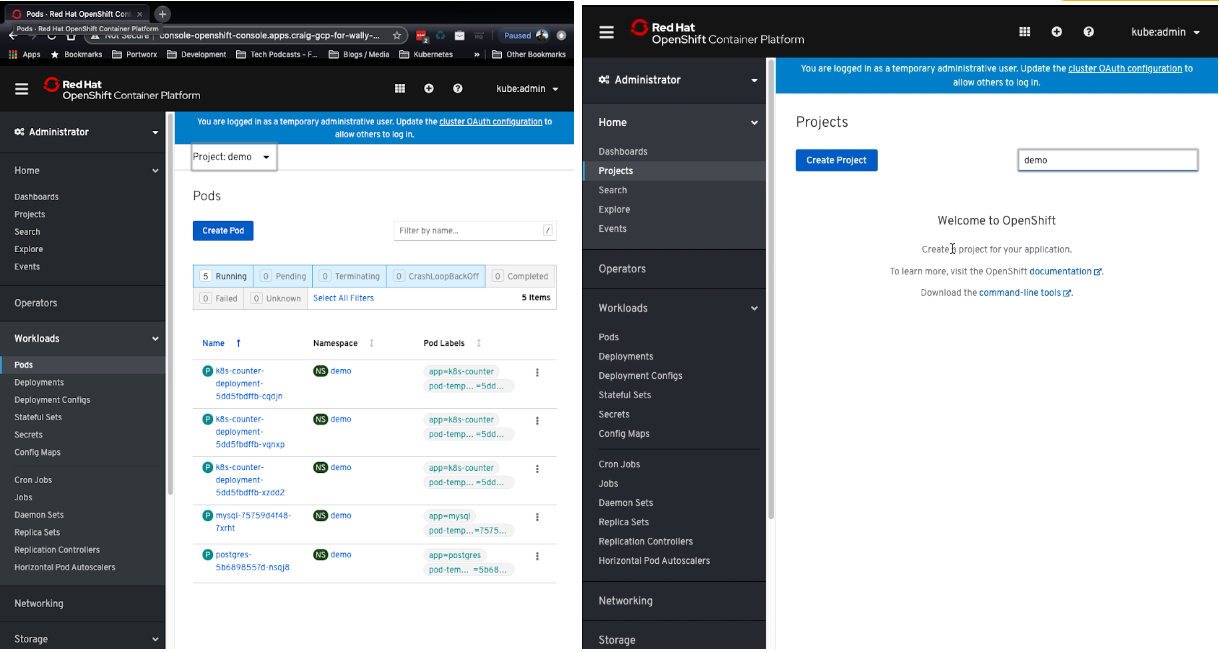The width and height of the screenshot is (1219, 652).
Task: Click the Filter by name input field
Action: 467,231
